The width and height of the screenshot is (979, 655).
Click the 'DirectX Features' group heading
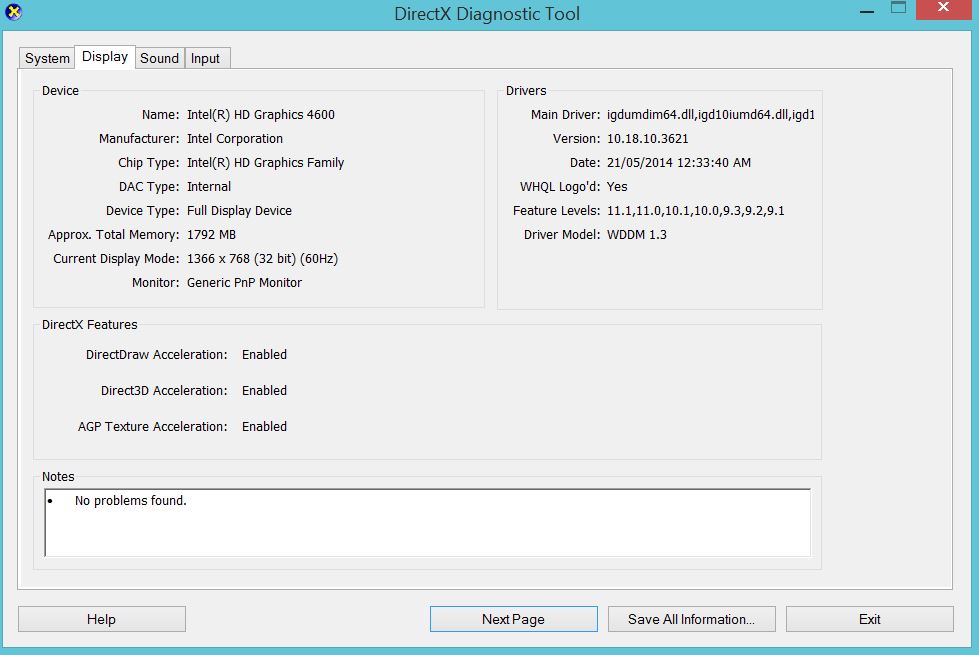[x=89, y=325]
